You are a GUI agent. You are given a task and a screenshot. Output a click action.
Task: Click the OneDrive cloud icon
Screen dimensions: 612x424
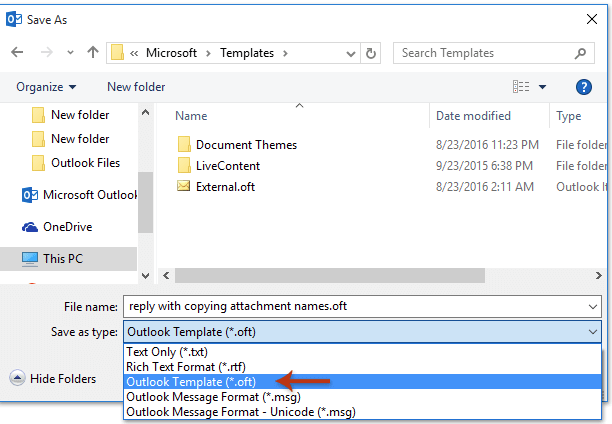pos(30,227)
